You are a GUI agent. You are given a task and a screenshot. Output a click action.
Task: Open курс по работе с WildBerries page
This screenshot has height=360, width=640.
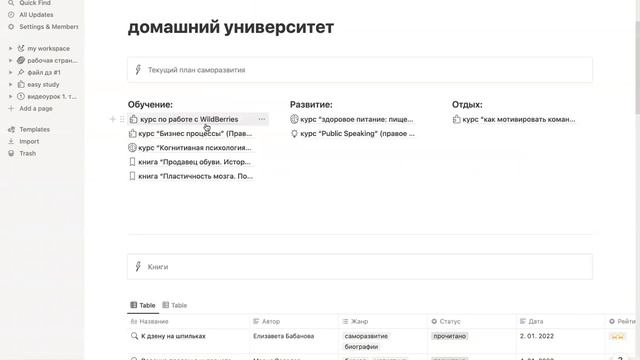189,119
